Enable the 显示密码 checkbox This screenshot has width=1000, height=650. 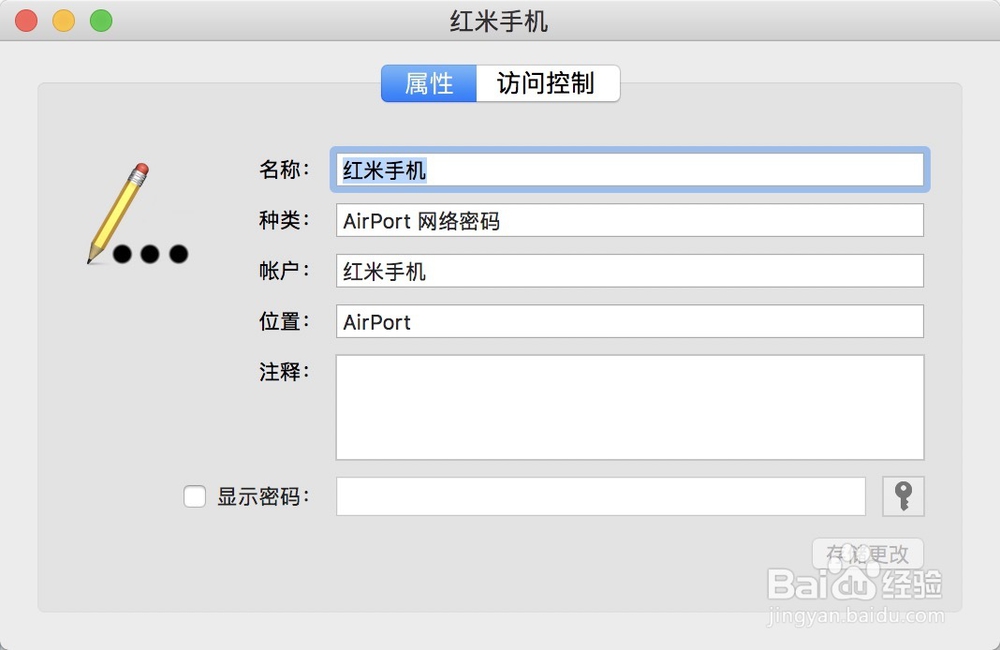tap(195, 496)
